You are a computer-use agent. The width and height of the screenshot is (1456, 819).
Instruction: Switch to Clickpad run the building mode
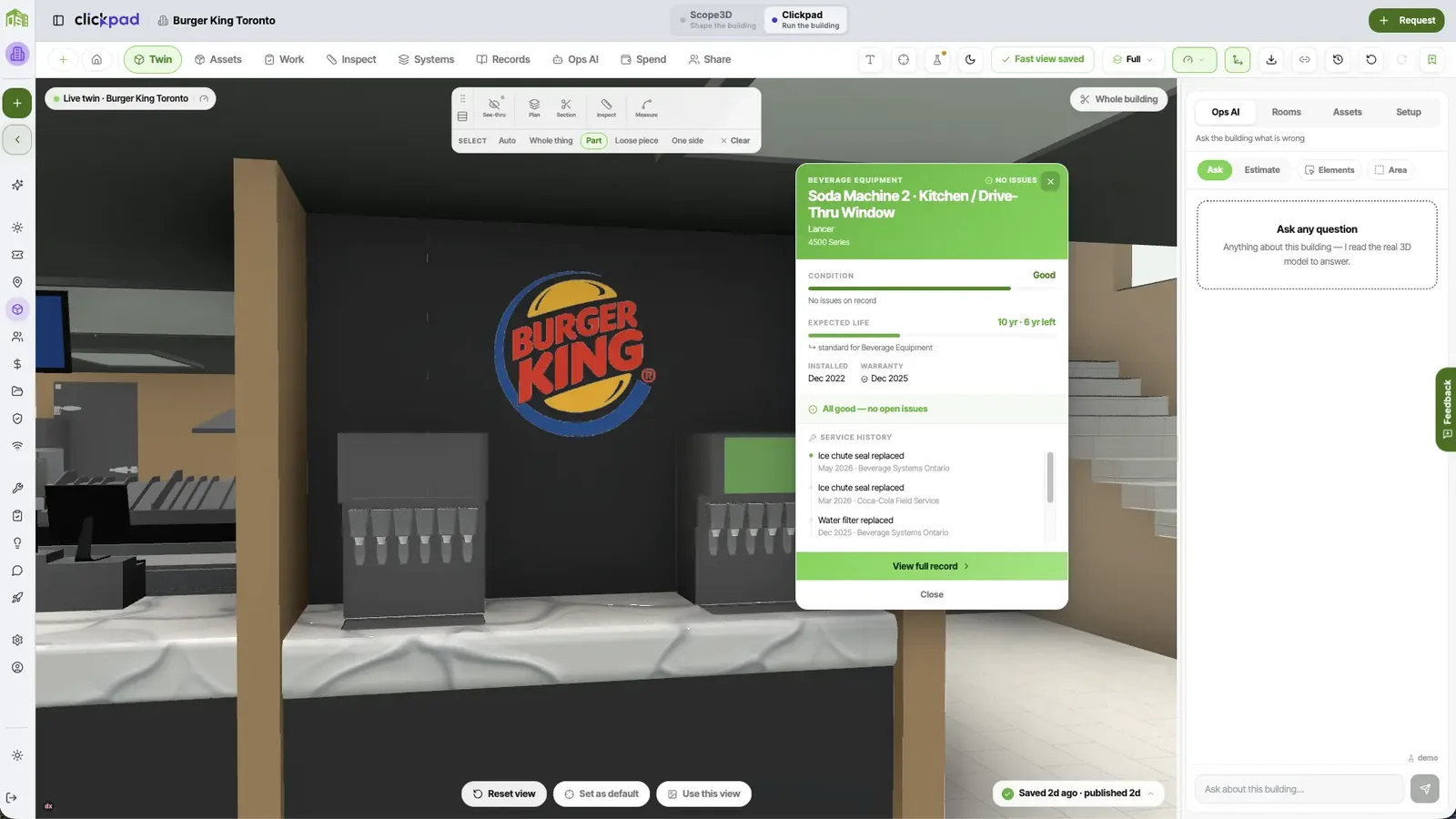coord(805,20)
